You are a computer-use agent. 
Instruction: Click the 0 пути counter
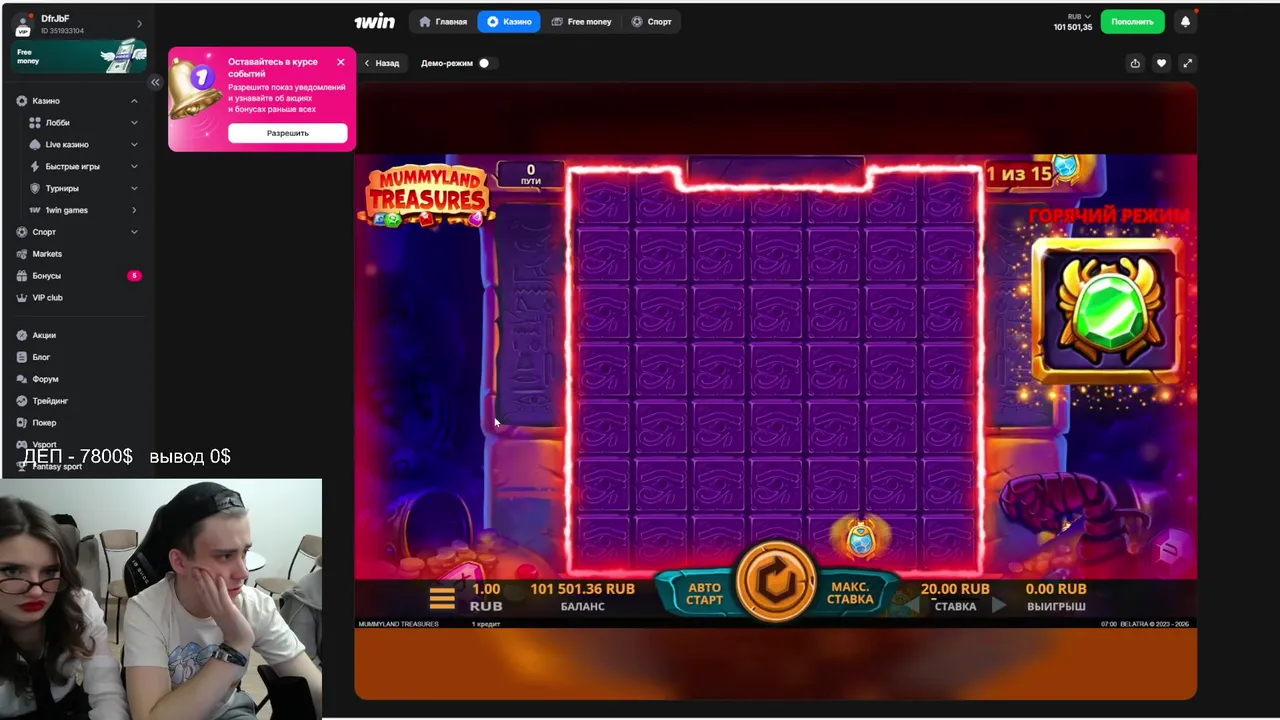pos(531,175)
